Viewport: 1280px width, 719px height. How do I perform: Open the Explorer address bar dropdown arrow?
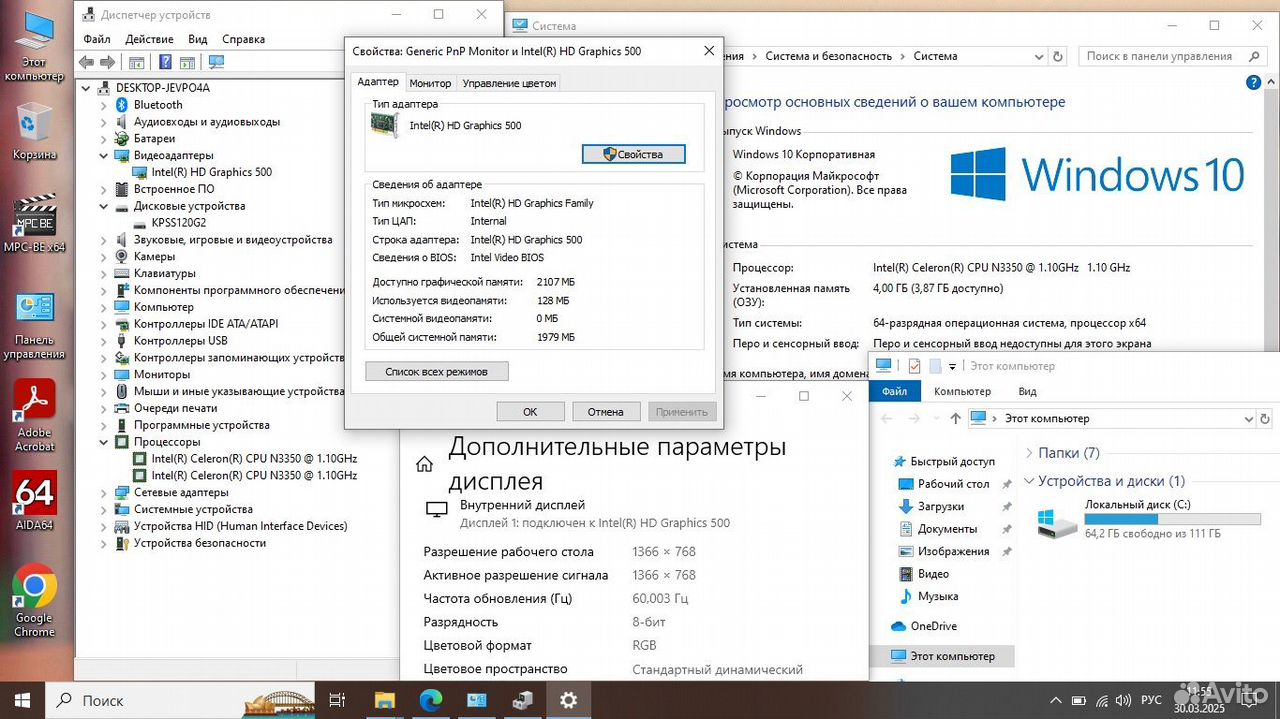pyautogui.click(x=1248, y=419)
